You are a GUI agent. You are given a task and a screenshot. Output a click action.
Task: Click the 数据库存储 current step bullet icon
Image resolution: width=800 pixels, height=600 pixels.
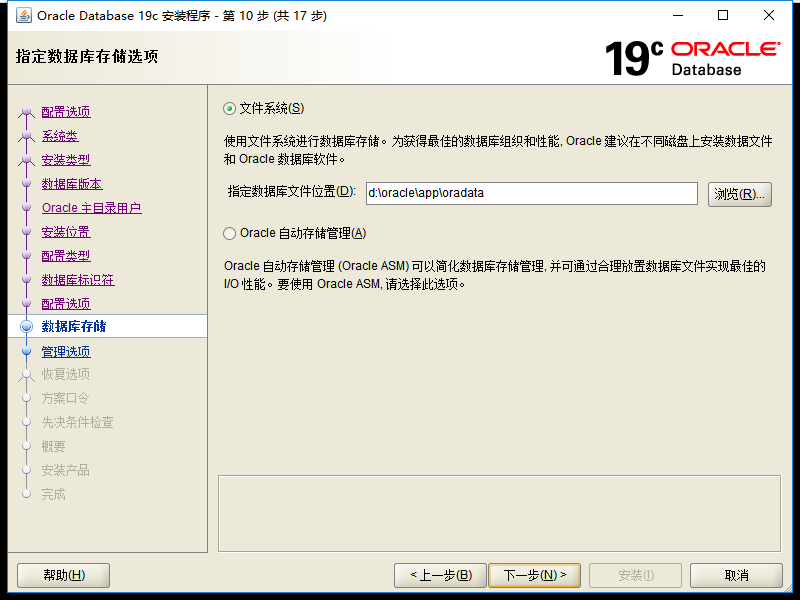click(26, 326)
